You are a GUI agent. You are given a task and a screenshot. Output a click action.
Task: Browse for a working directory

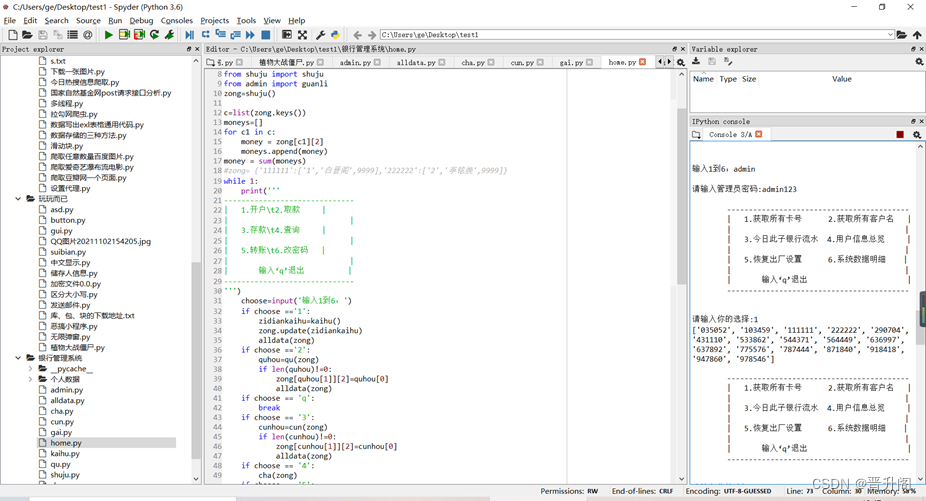coord(902,35)
